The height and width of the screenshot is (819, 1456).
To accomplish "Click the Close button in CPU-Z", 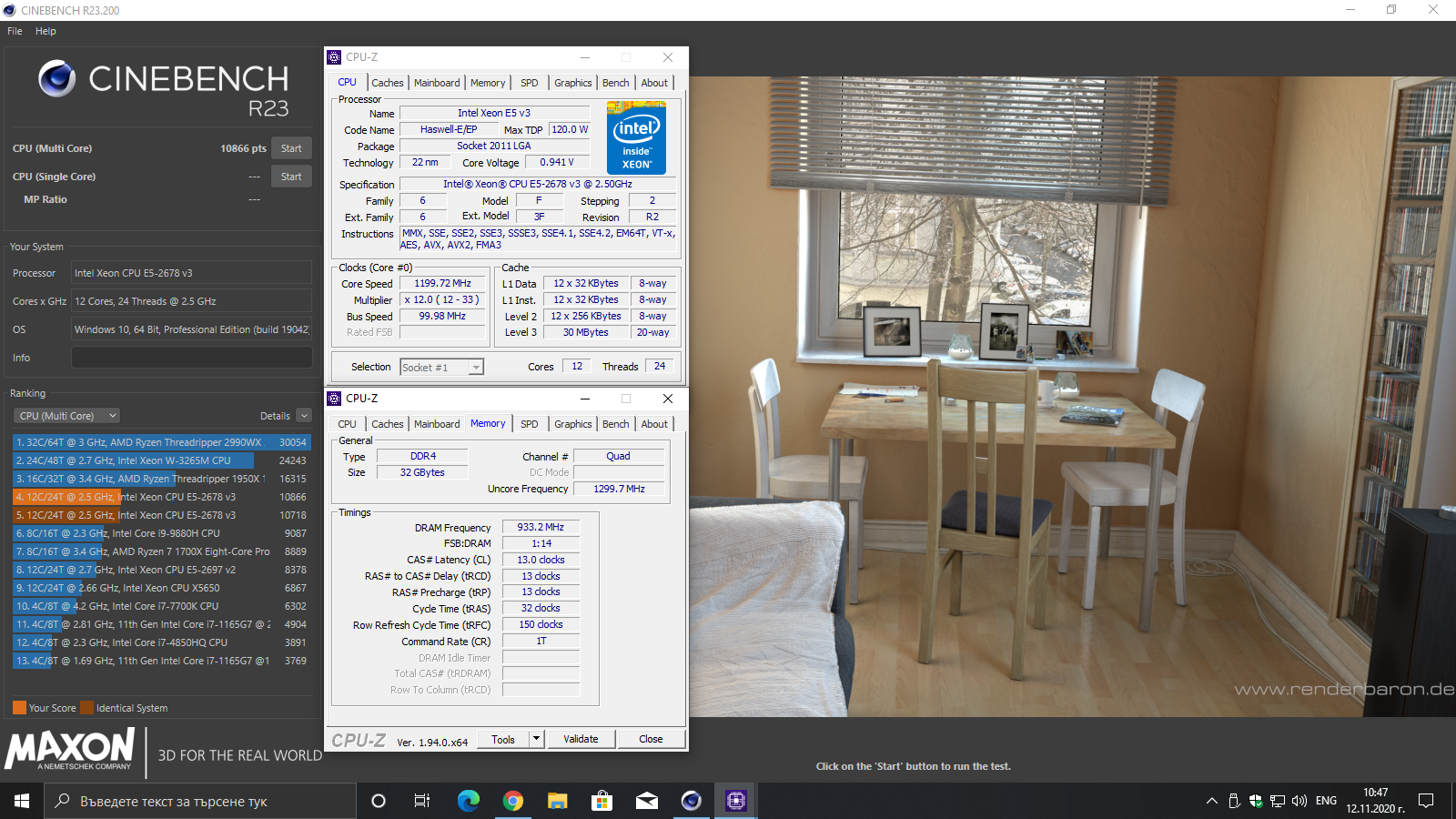I will 651,739.
